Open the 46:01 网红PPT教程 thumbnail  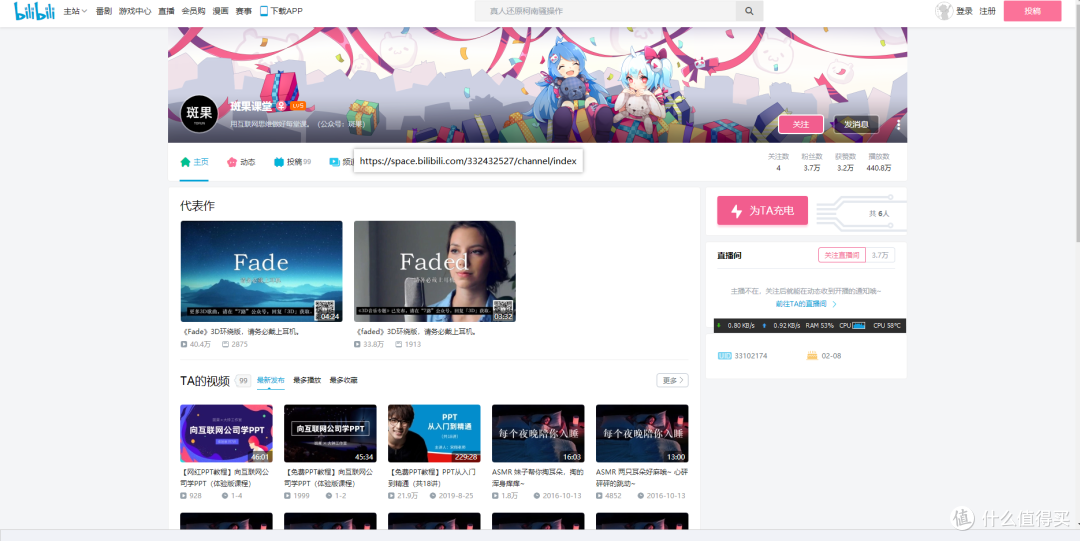click(227, 433)
